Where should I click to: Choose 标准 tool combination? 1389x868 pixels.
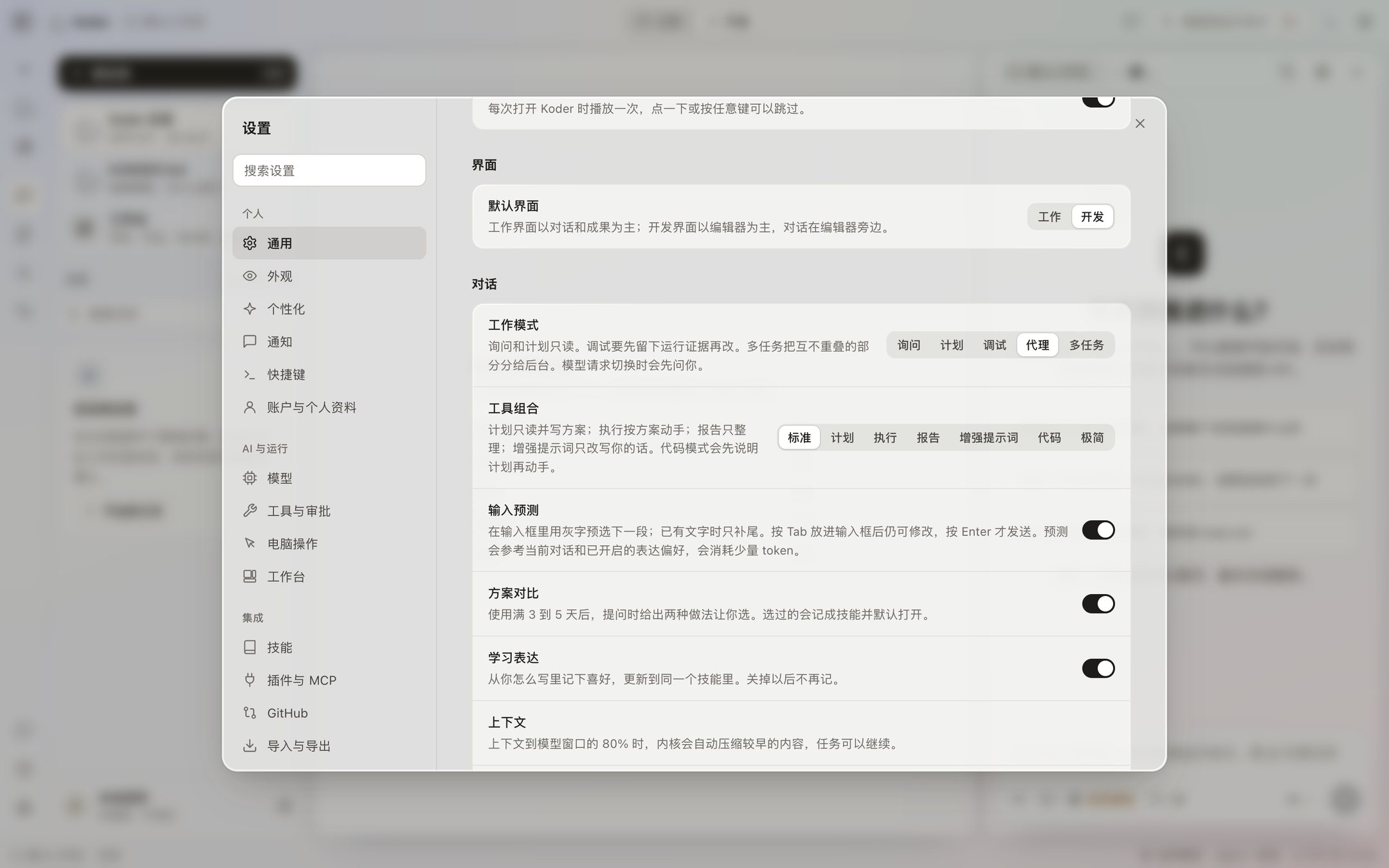[799, 437]
